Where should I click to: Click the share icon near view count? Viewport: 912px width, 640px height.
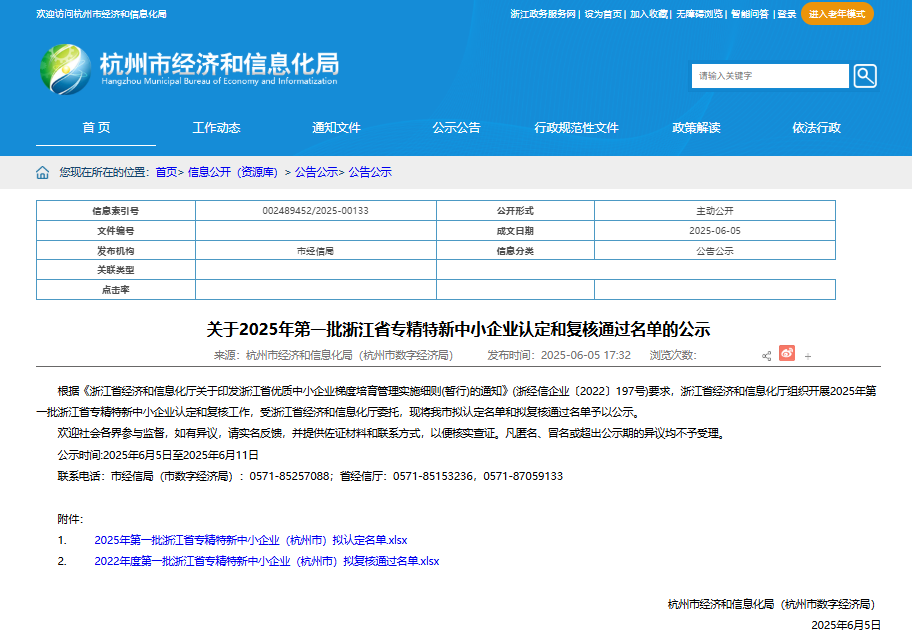coord(767,355)
